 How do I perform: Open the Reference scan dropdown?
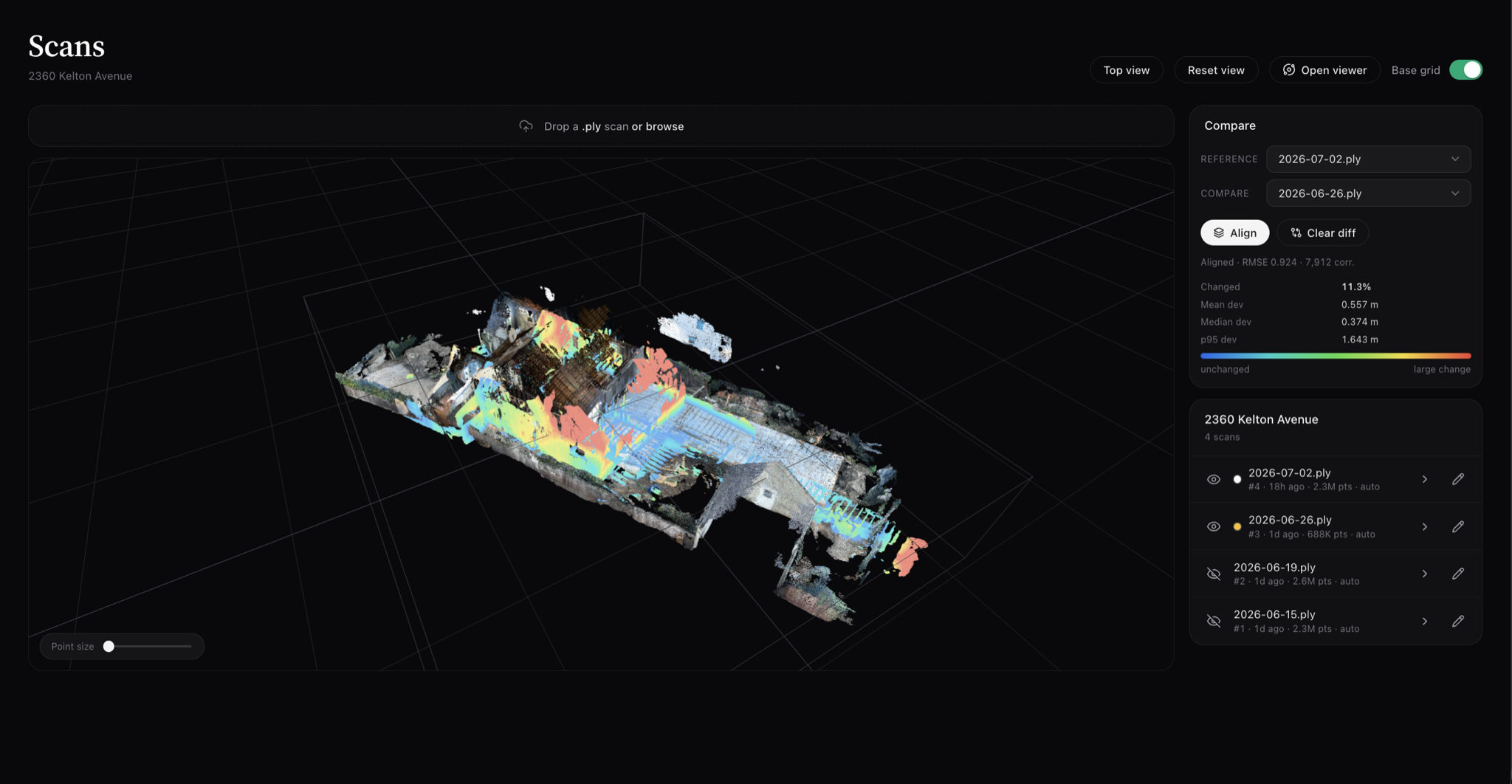point(1368,159)
